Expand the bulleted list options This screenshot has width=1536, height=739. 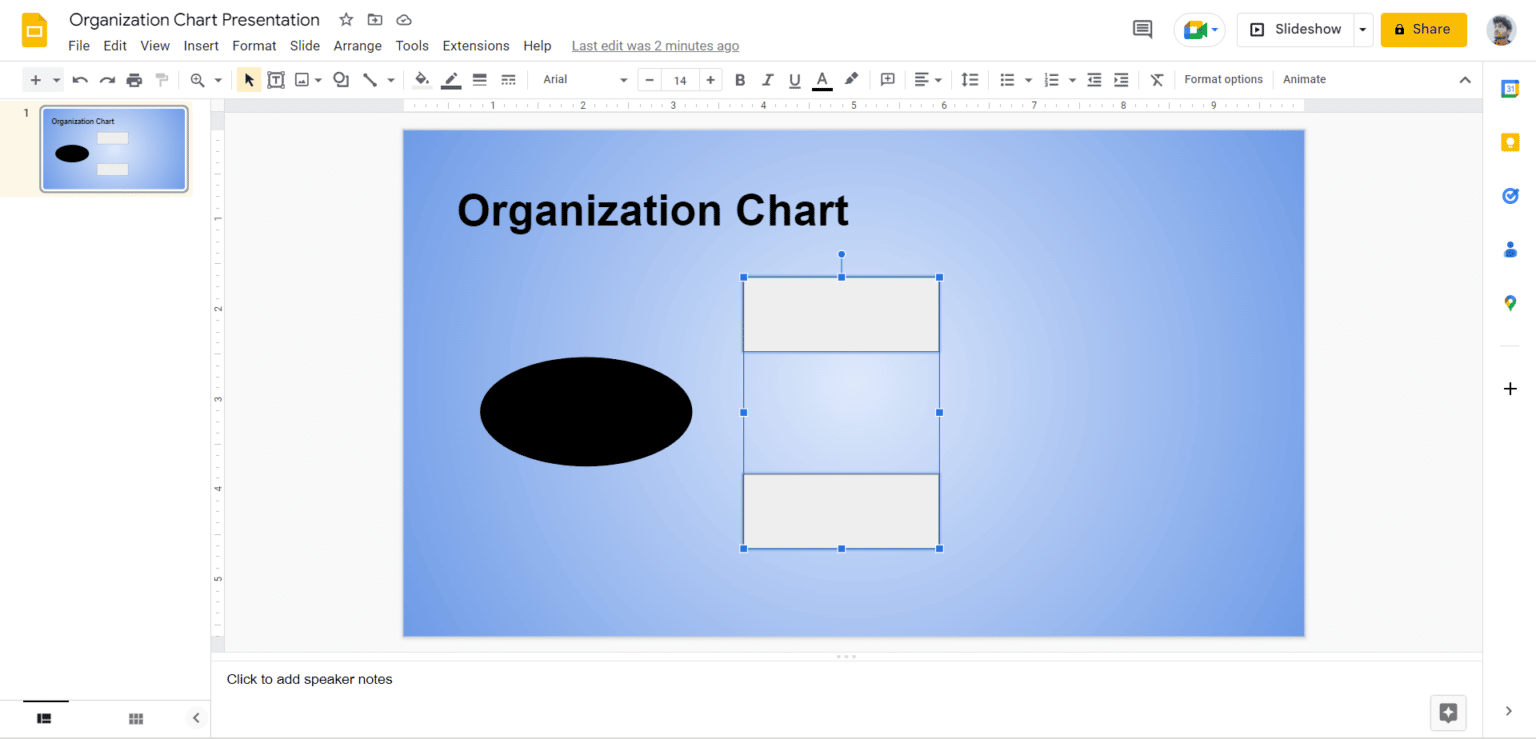click(1027, 79)
